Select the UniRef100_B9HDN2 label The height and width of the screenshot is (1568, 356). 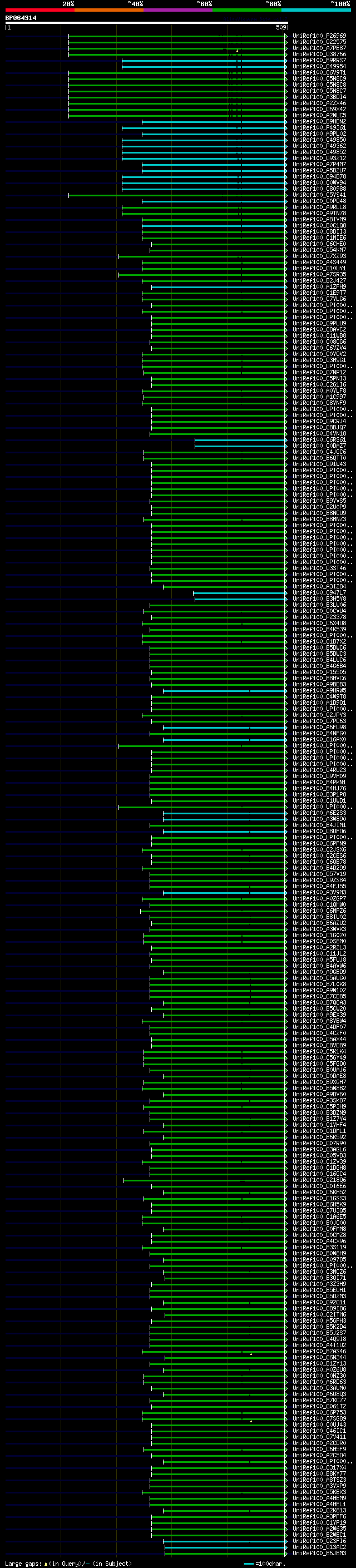pos(319,122)
